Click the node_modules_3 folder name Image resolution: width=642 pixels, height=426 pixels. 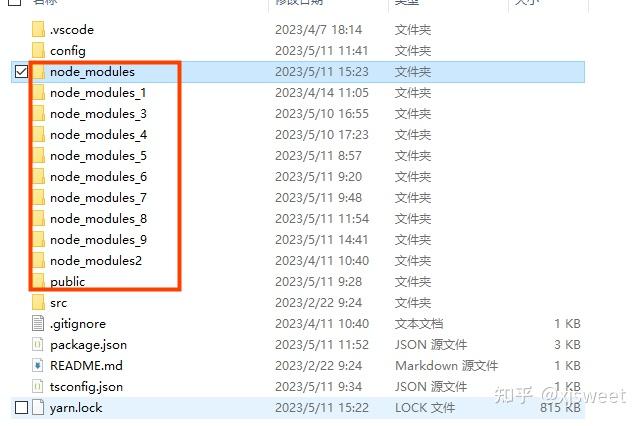point(98,114)
